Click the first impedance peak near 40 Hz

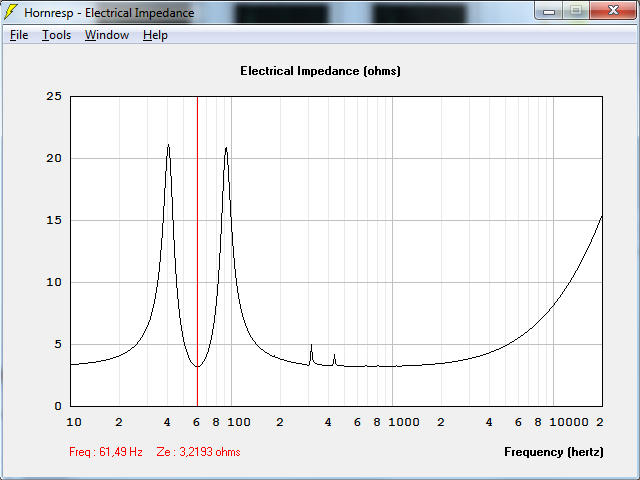click(x=168, y=145)
